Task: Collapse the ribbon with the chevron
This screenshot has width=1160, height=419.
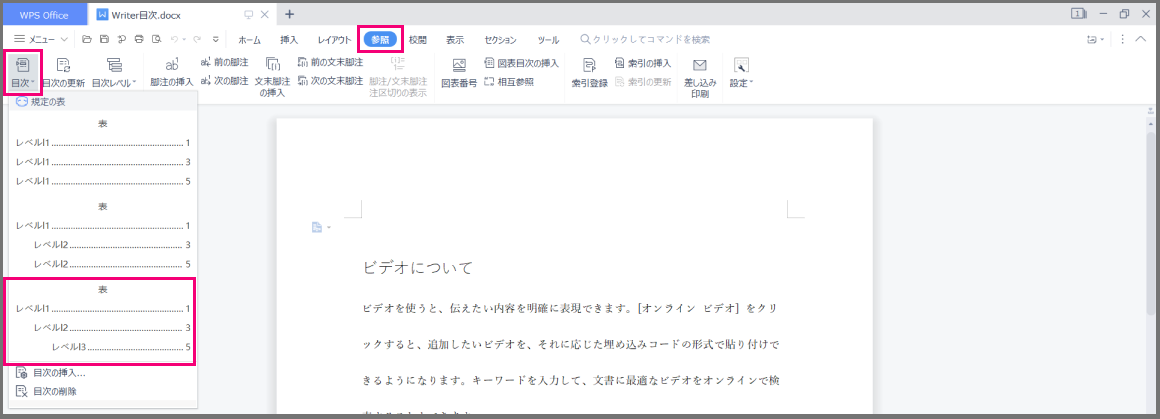Action: (x=1141, y=39)
